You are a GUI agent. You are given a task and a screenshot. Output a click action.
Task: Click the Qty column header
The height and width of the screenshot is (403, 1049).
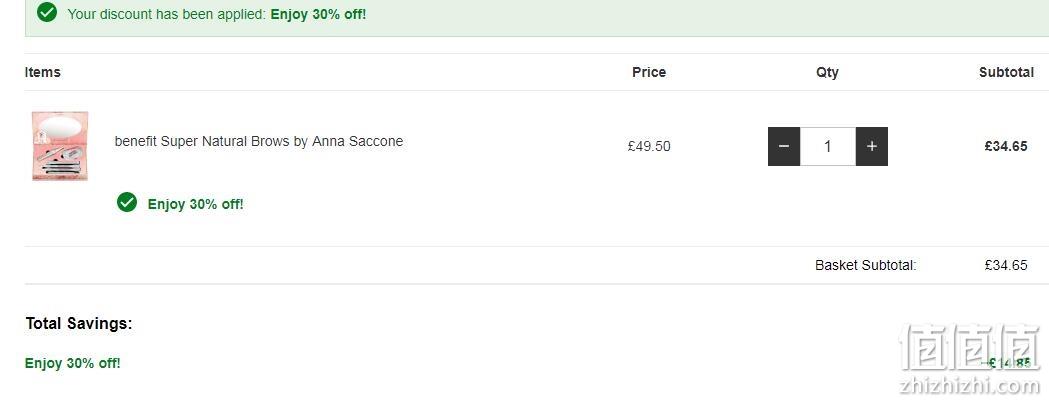point(828,72)
